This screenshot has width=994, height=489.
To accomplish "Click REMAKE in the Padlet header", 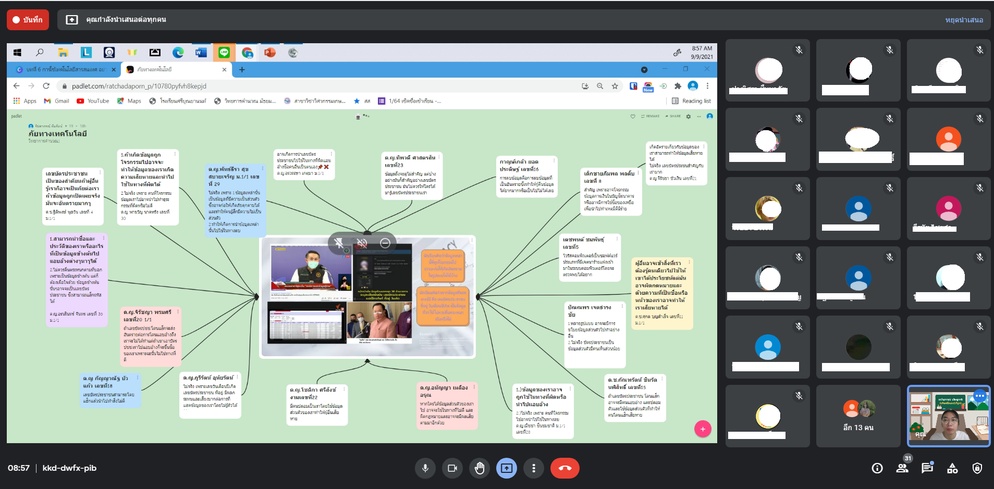I will point(651,117).
